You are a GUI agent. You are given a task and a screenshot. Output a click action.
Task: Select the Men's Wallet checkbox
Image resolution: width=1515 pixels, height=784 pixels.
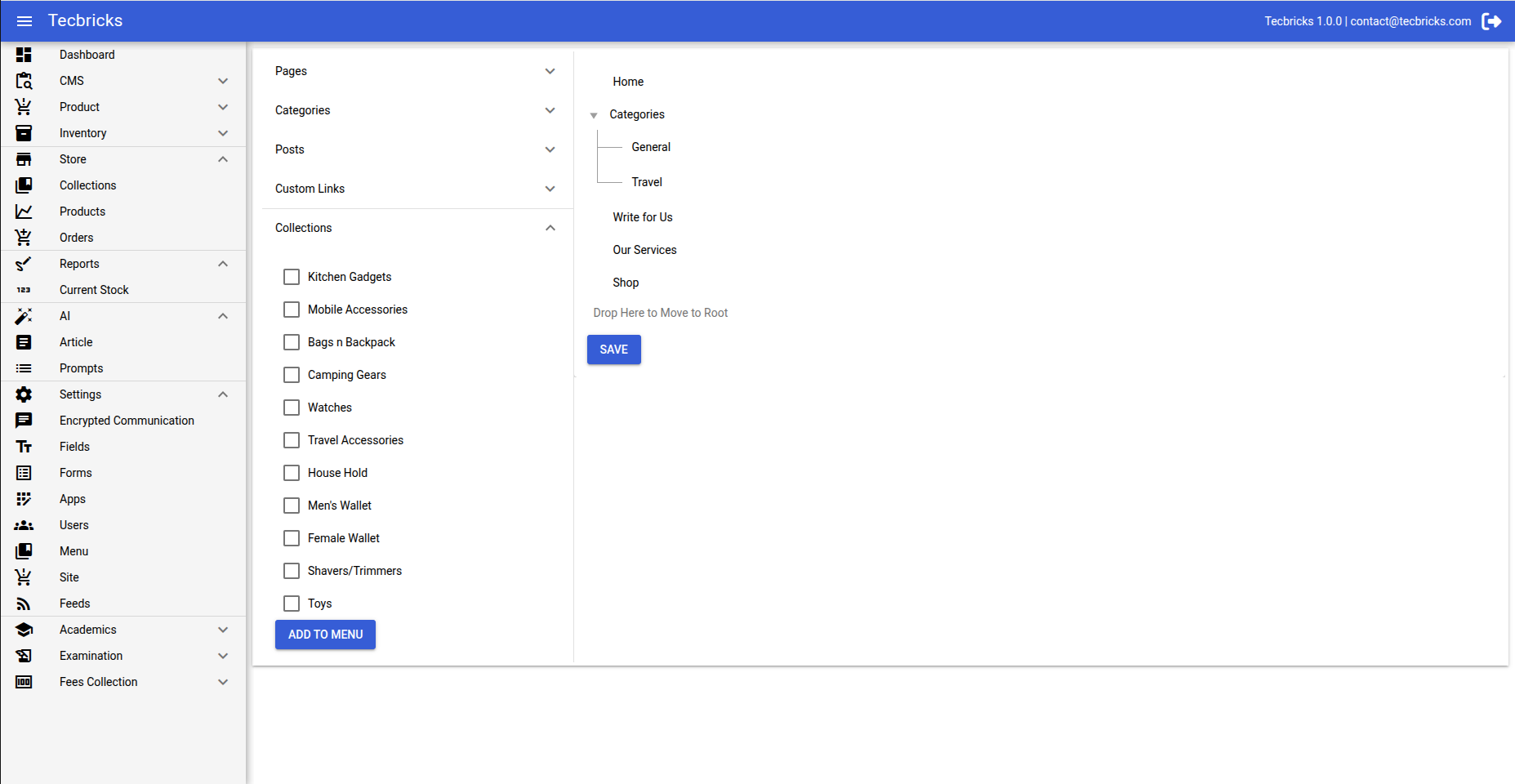(292, 506)
